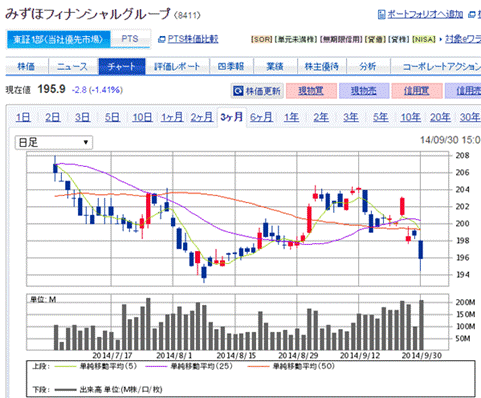Screen dimensions: 481x398
Task: Select the 東証1部 market tab
Action: (58, 40)
